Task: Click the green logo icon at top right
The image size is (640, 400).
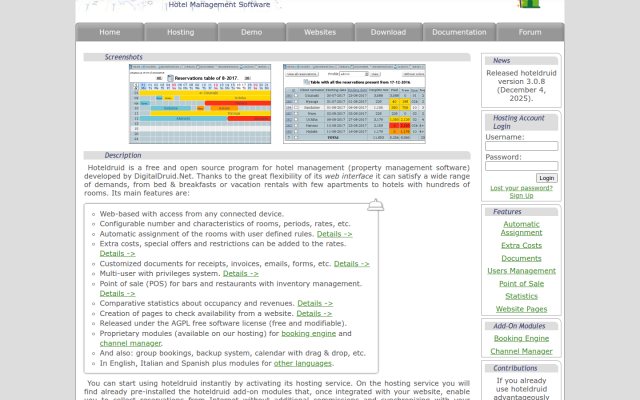Action: point(529,4)
